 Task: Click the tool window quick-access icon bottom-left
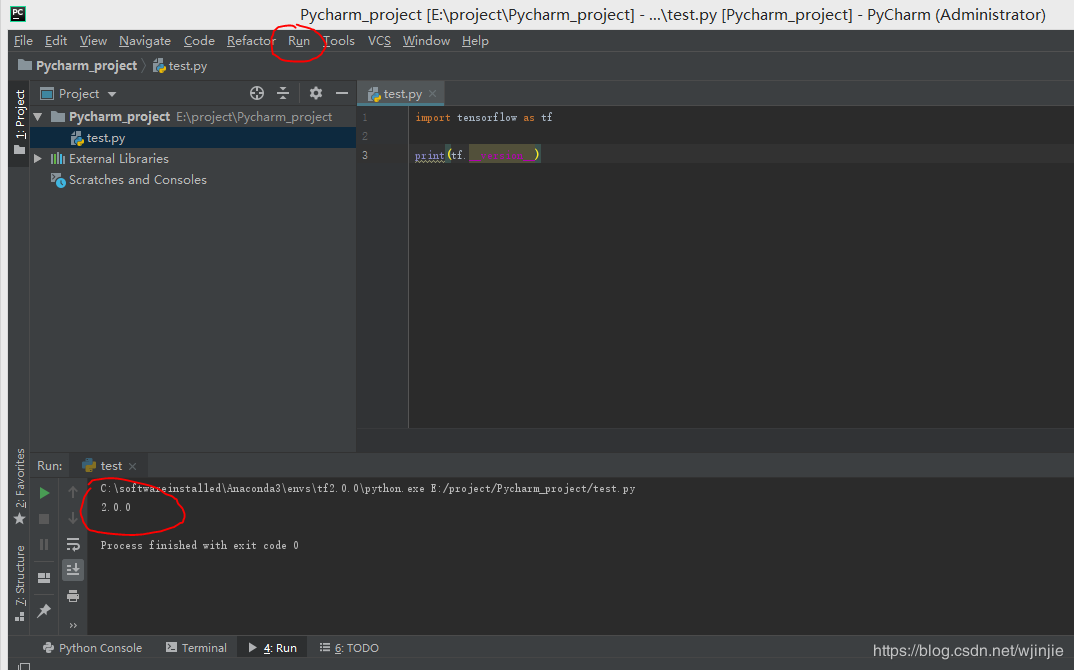pyautogui.click(x=23, y=666)
